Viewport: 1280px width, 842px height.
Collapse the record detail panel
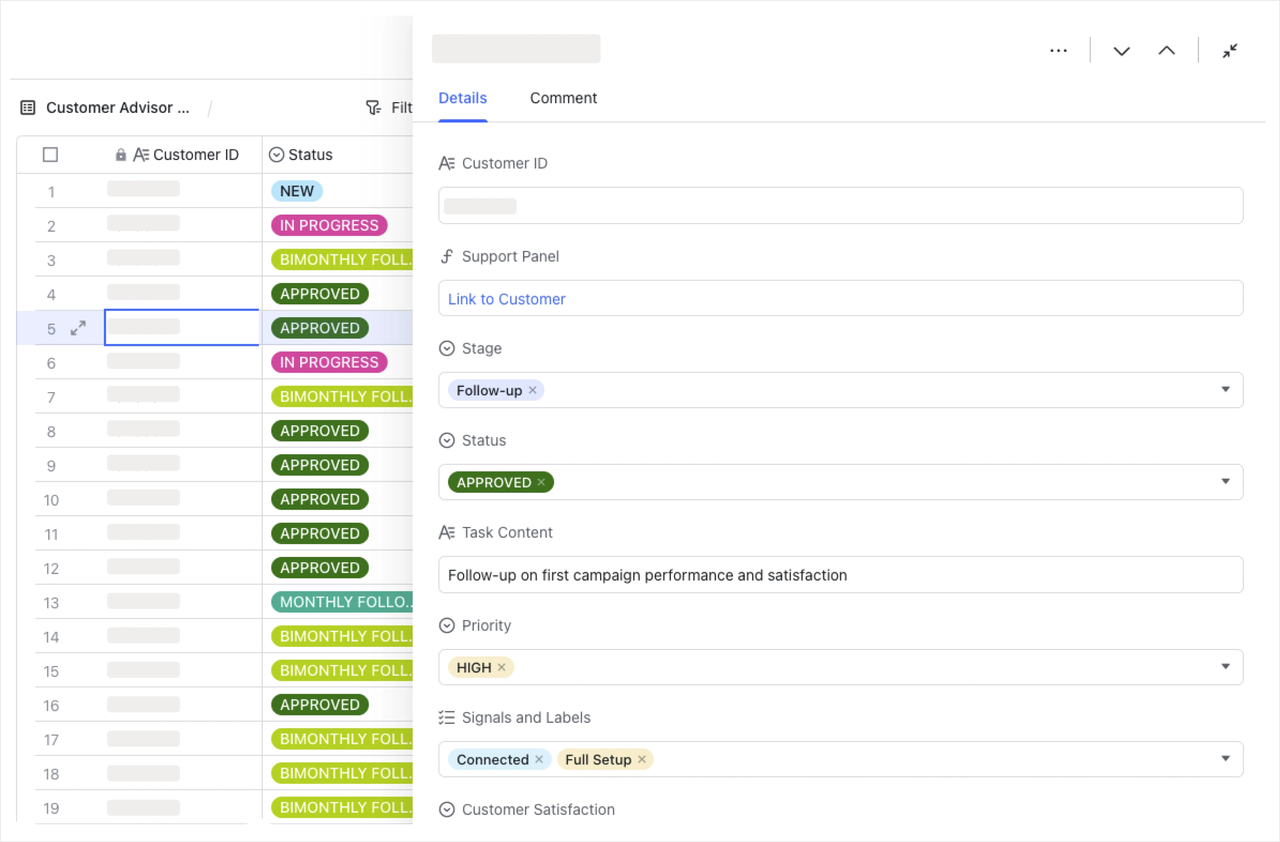(1230, 51)
